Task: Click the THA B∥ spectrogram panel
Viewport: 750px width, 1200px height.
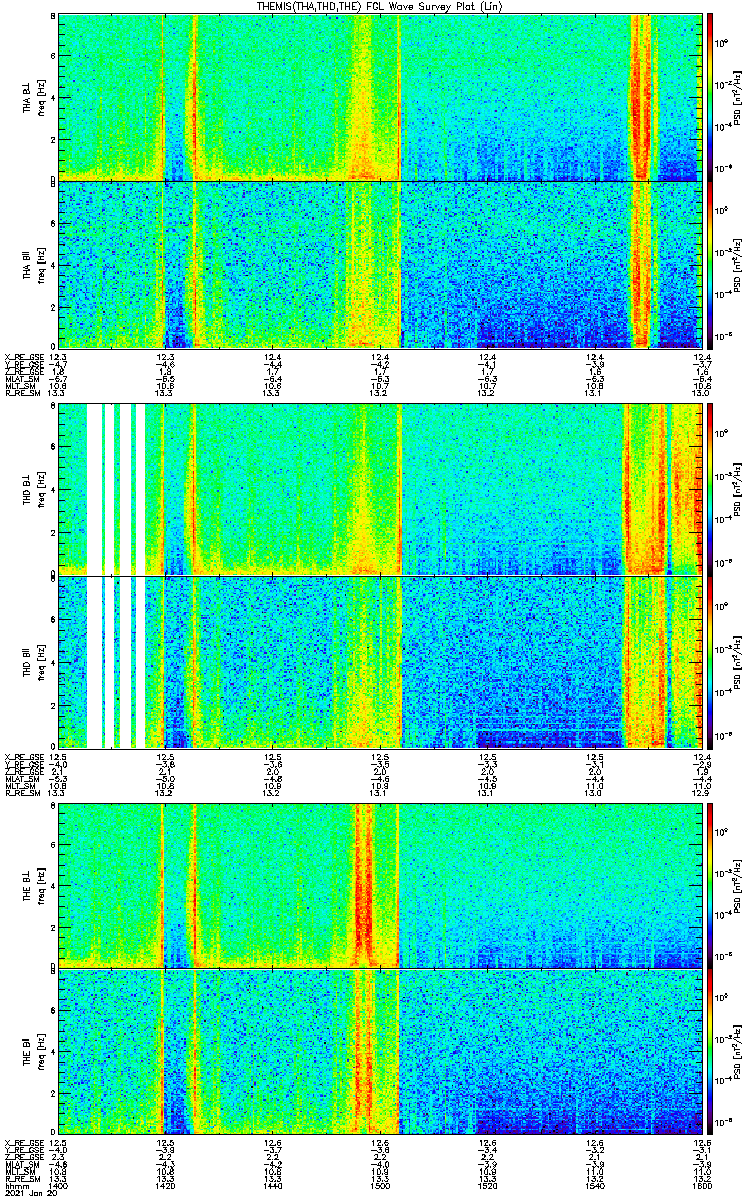Action: (x=378, y=264)
